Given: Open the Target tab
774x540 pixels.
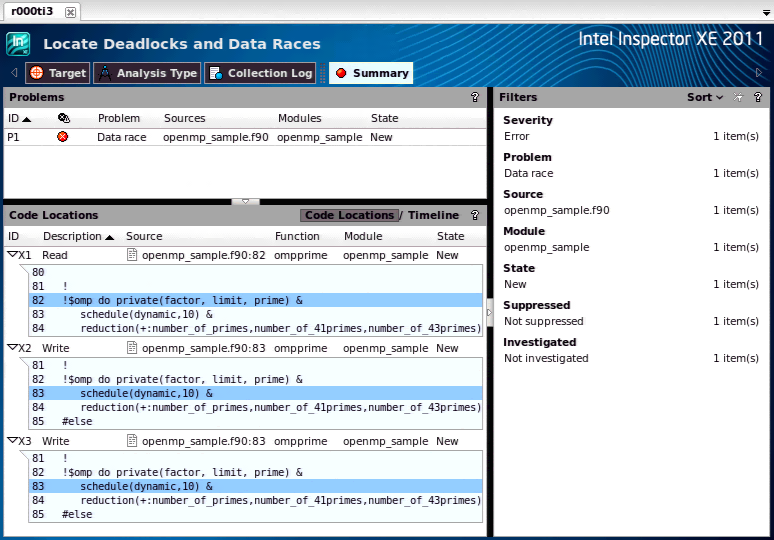Looking at the screenshot, I should coord(57,73).
